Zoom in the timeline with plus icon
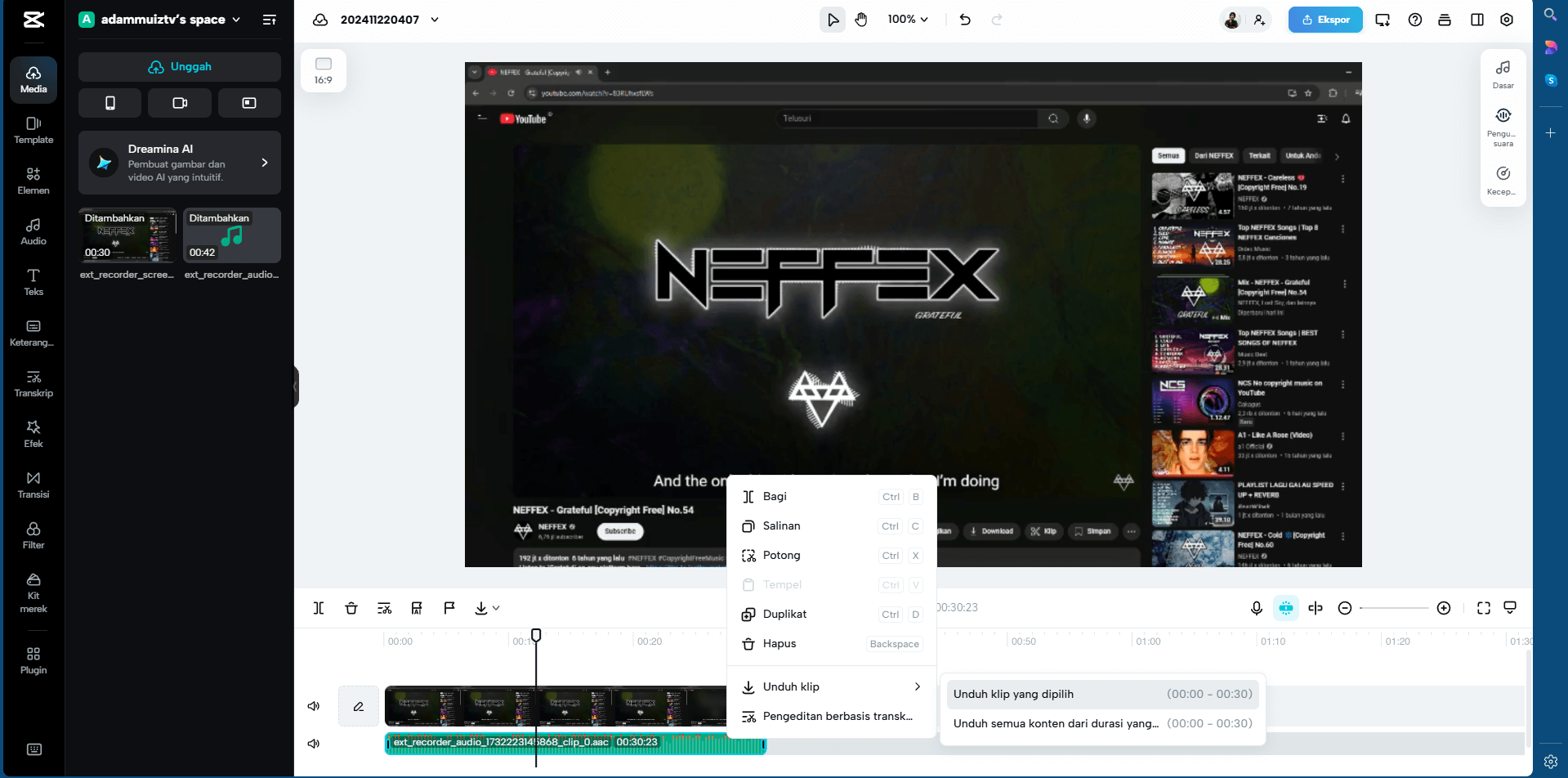1568x778 pixels. [1444, 608]
